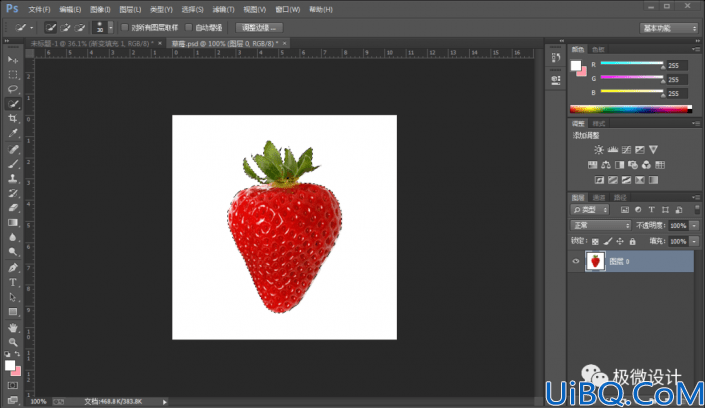Click the 'Refine Edge...' button
Screen dimensions: 705x408
pyautogui.click(x=259, y=28)
